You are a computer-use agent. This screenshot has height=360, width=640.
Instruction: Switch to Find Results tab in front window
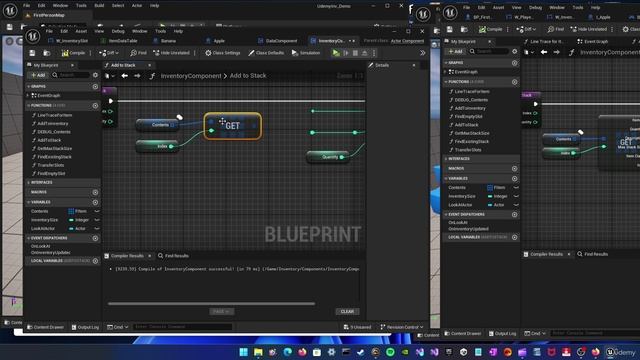click(x=173, y=256)
